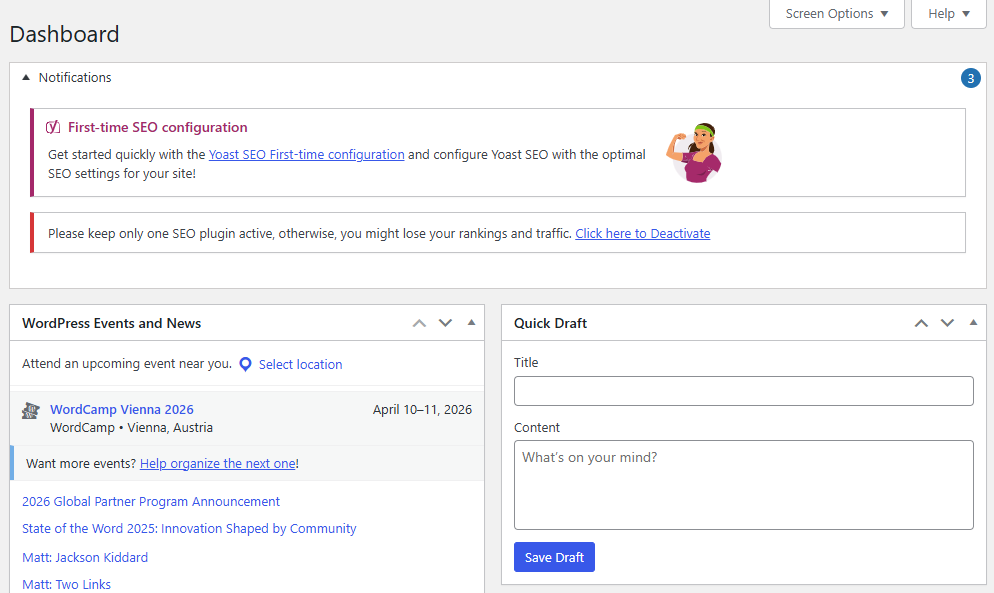994x593 pixels.
Task: Click here to Deactivate extra SEO plugin
Action: tap(642, 233)
